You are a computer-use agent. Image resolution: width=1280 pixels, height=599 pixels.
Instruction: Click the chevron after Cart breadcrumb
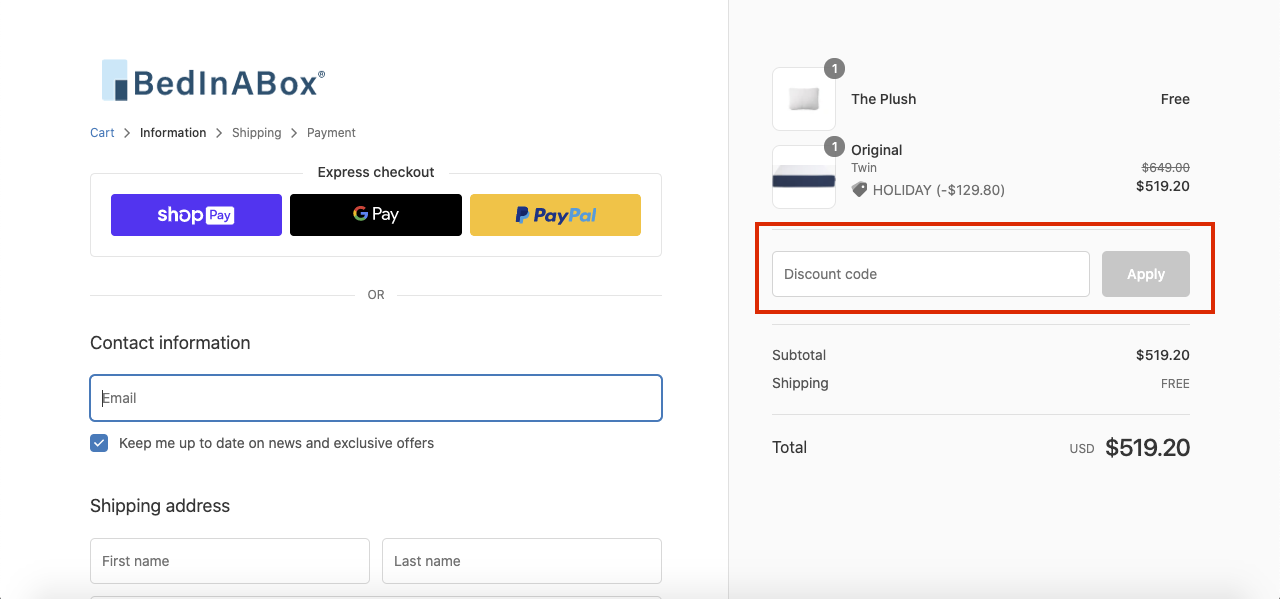[x=127, y=133]
